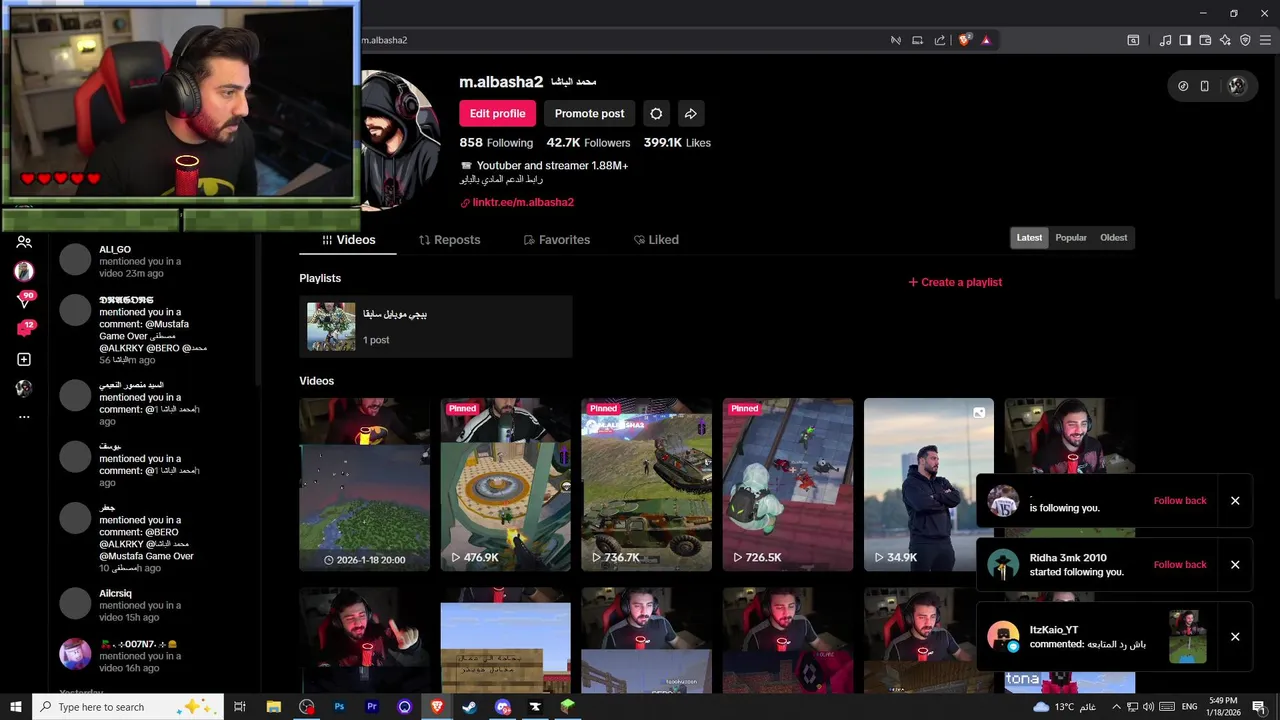Open Steam from the taskbar
This screenshot has width=1280, height=720.
(469, 707)
